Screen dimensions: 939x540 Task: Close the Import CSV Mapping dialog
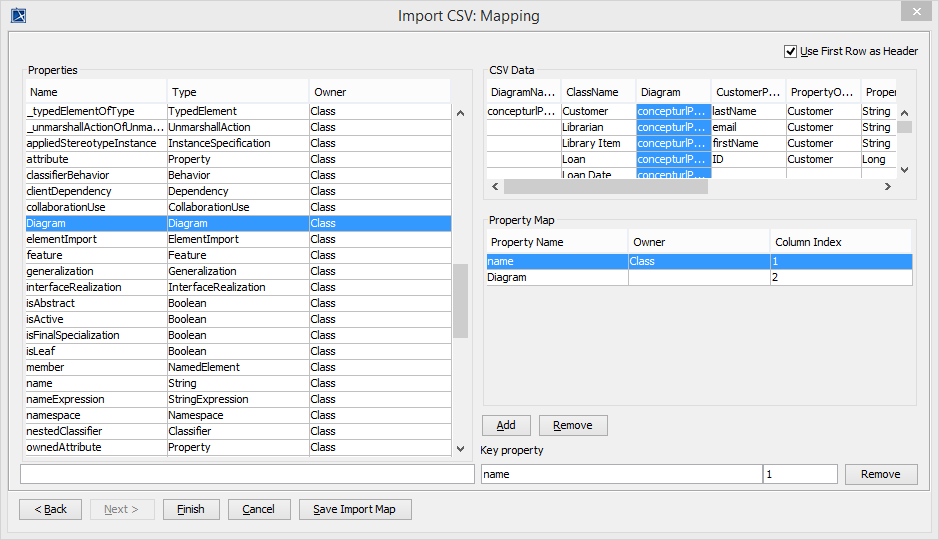pyautogui.click(x=912, y=12)
